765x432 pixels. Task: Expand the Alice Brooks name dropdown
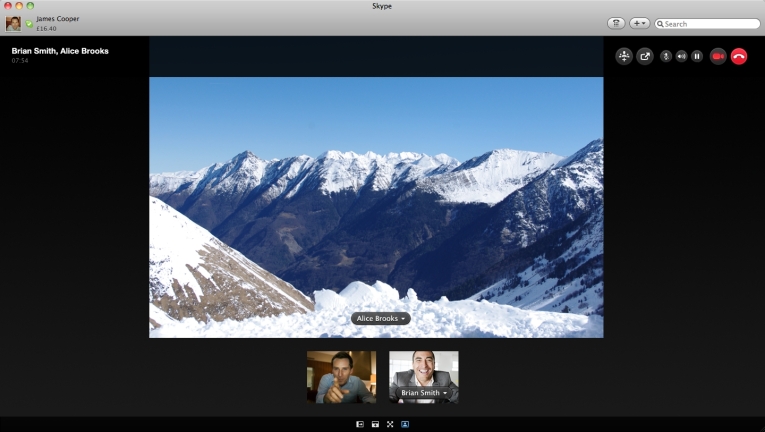coord(381,318)
